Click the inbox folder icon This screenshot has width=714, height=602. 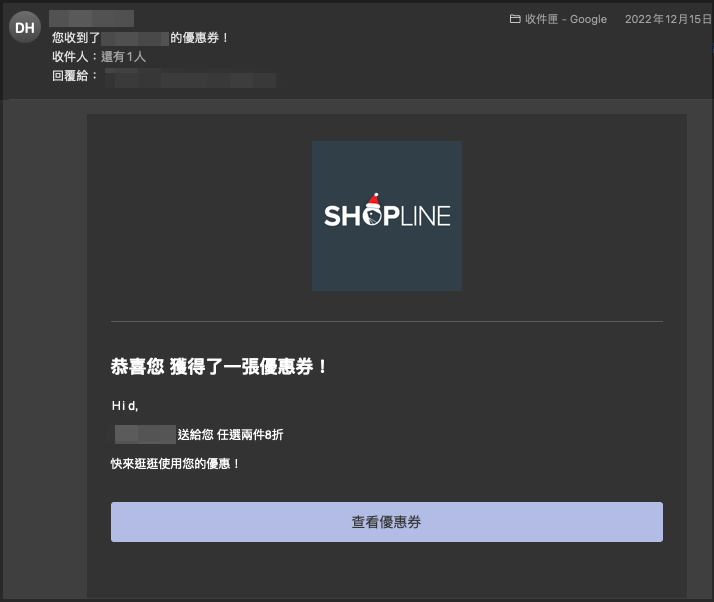point(515,19)
